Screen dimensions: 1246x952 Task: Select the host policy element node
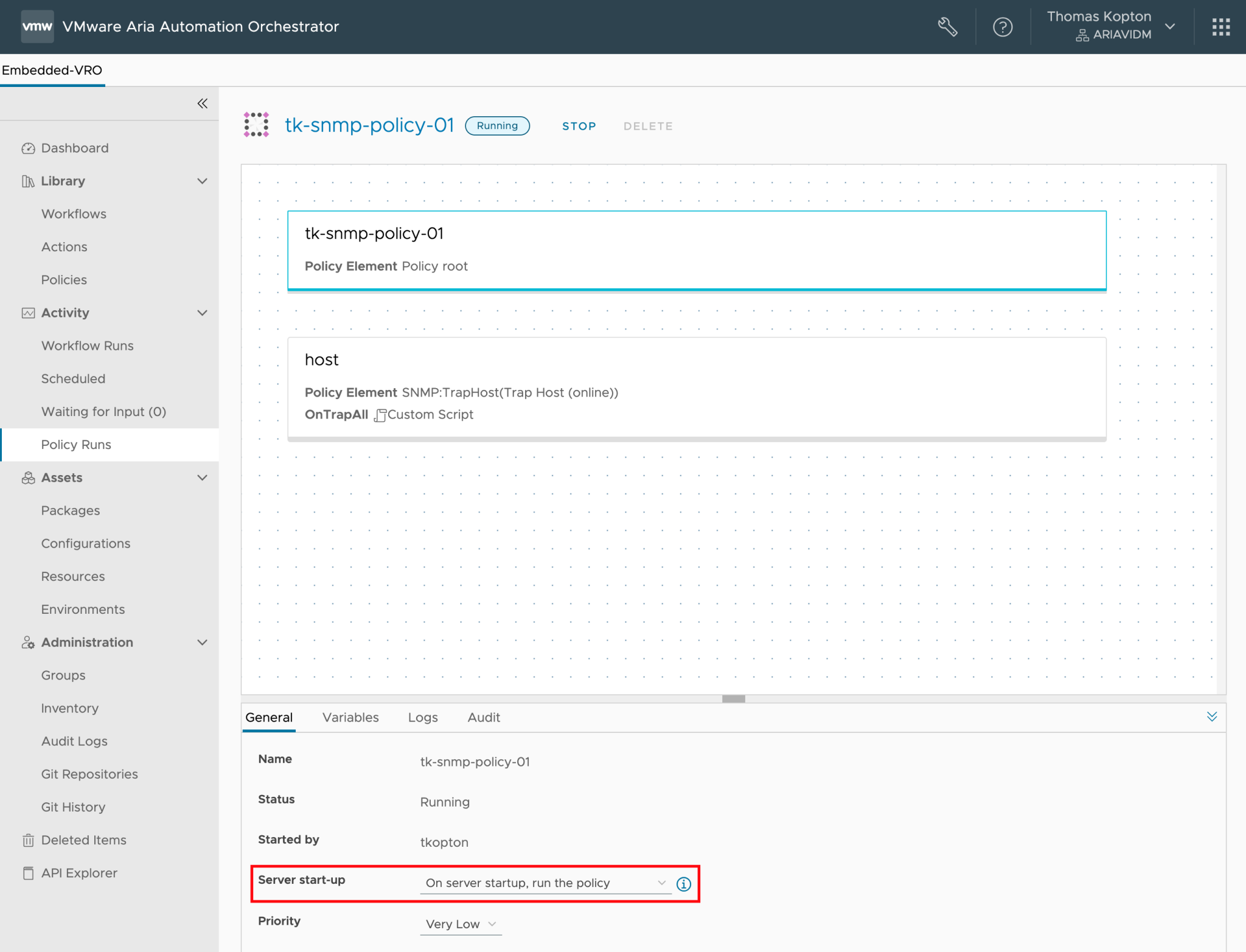point(696,387)
